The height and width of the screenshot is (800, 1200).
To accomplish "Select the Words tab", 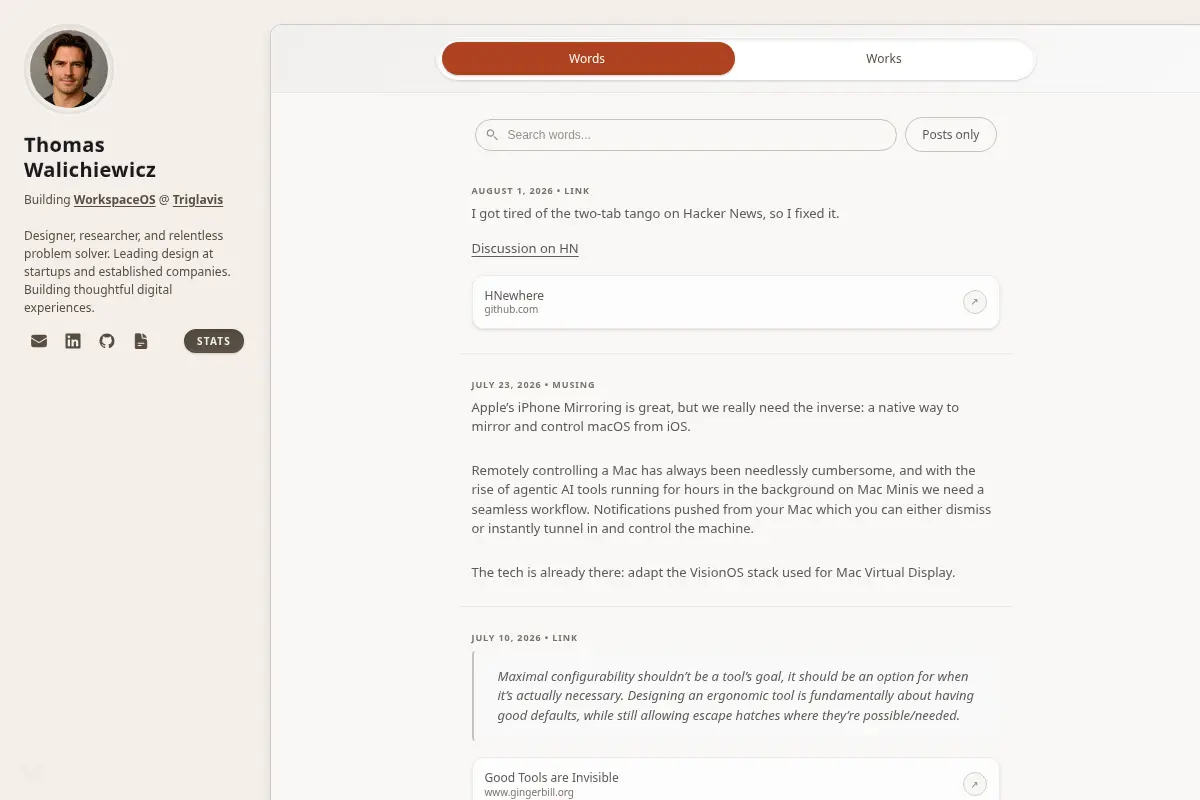I will [588, 59].
